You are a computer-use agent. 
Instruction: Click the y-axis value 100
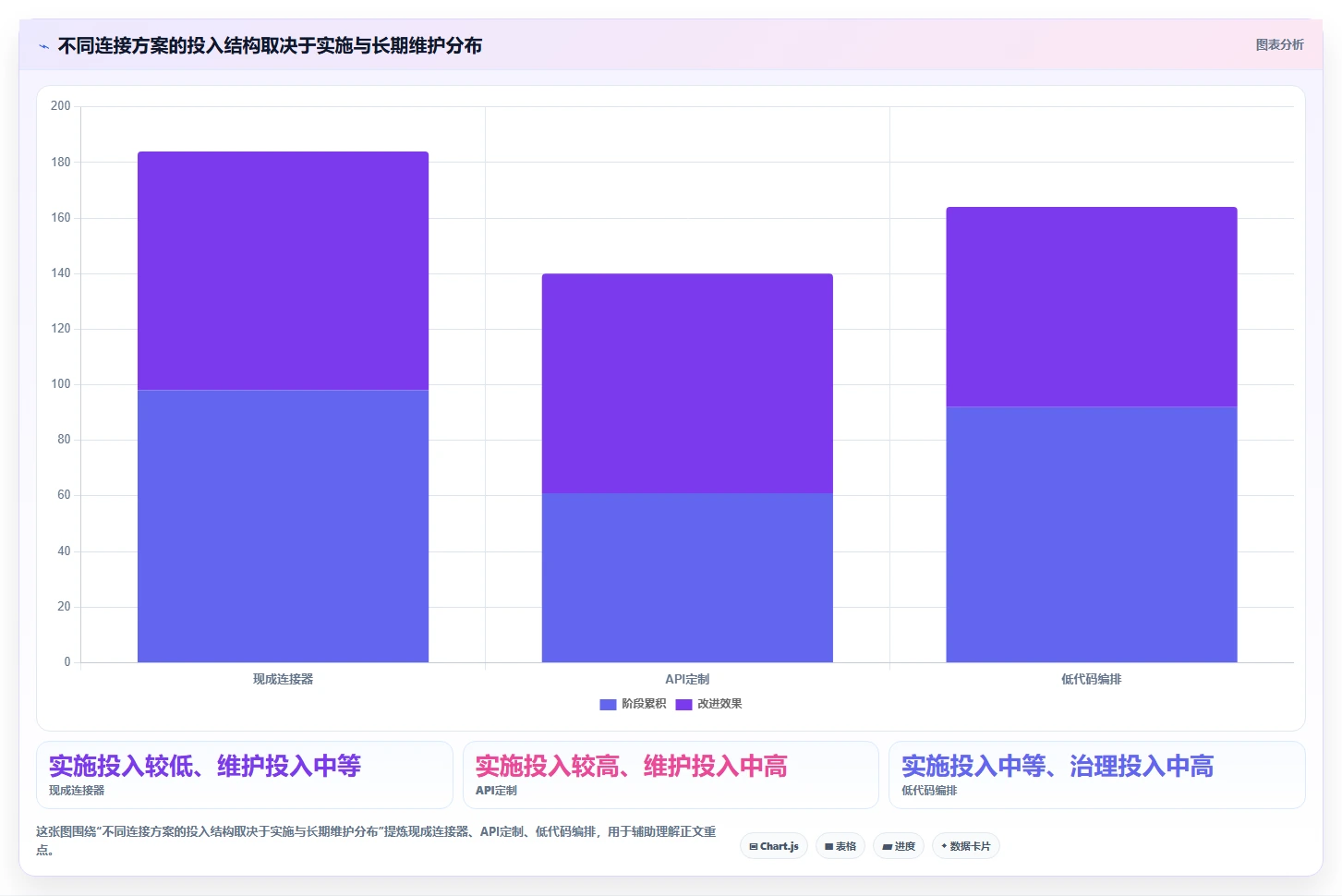(61, 384)
